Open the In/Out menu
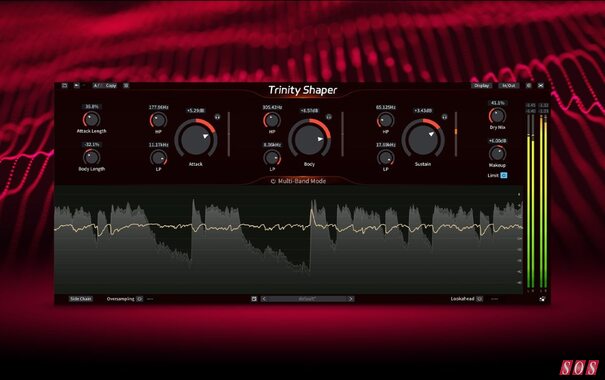 (x=509, y=86)
